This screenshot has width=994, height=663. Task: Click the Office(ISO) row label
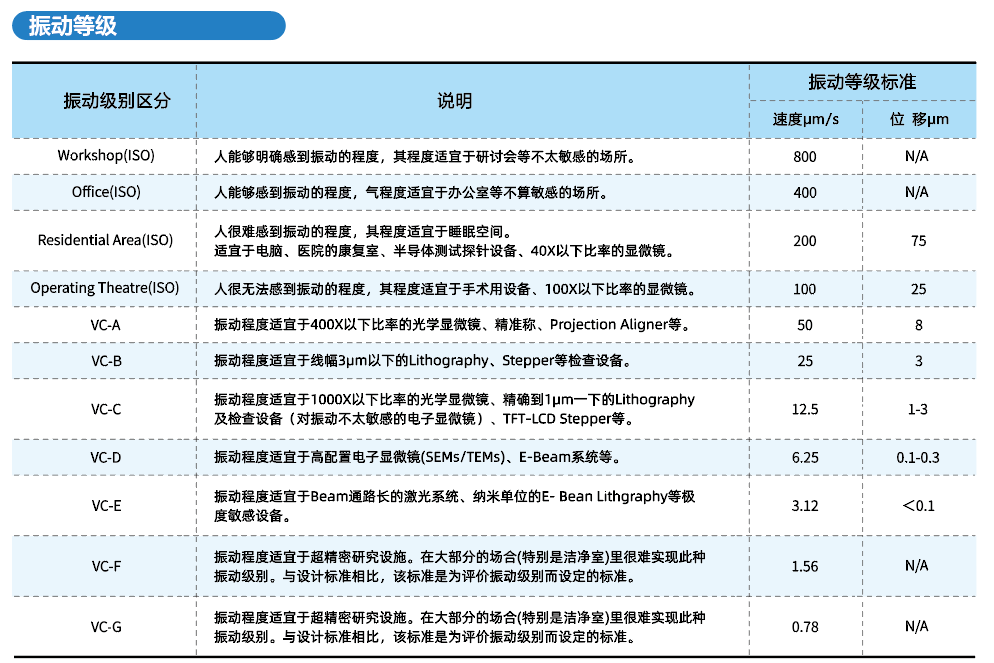(106, 192)
